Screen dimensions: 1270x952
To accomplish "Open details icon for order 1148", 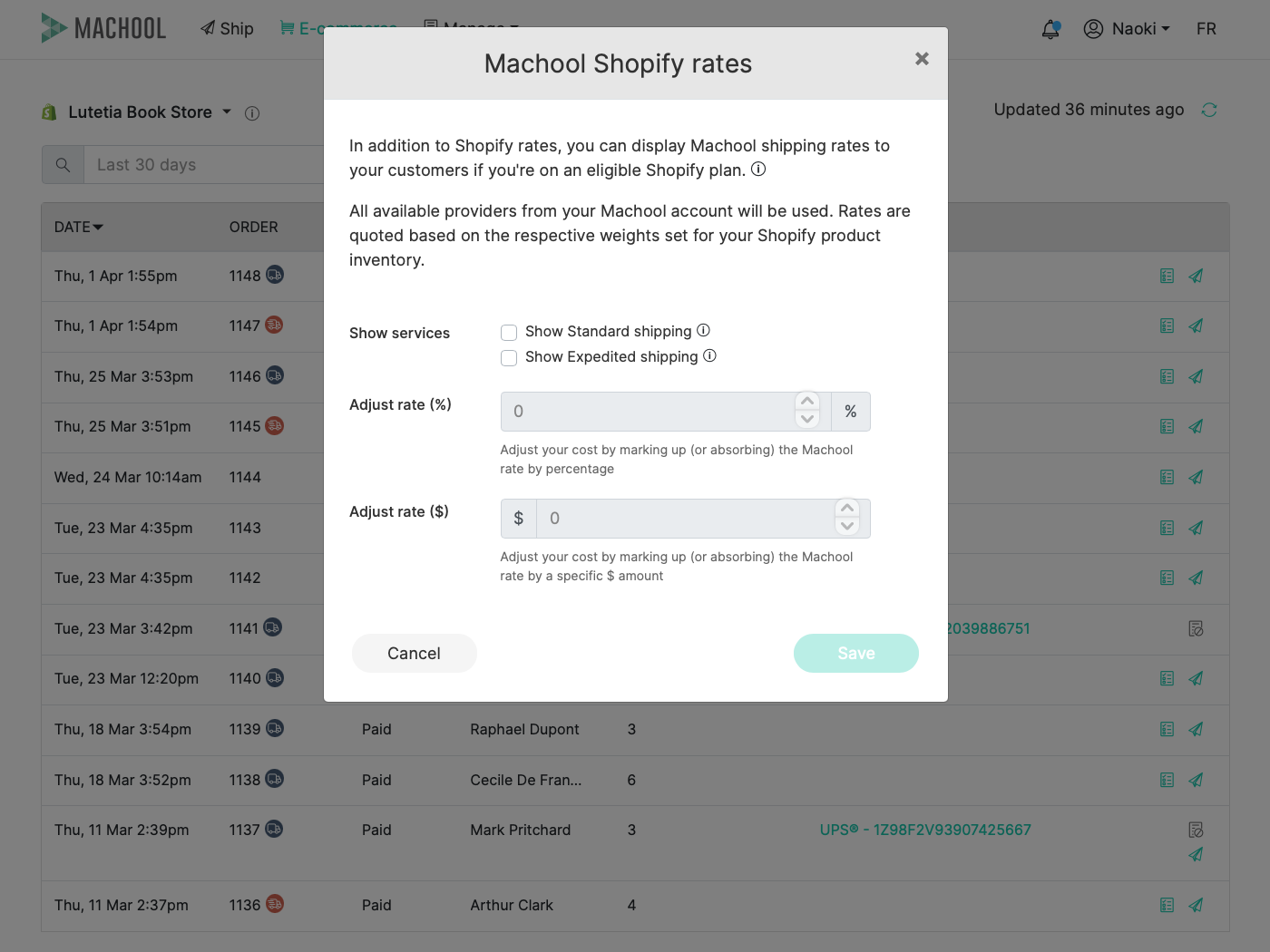I will [1167, 276].
